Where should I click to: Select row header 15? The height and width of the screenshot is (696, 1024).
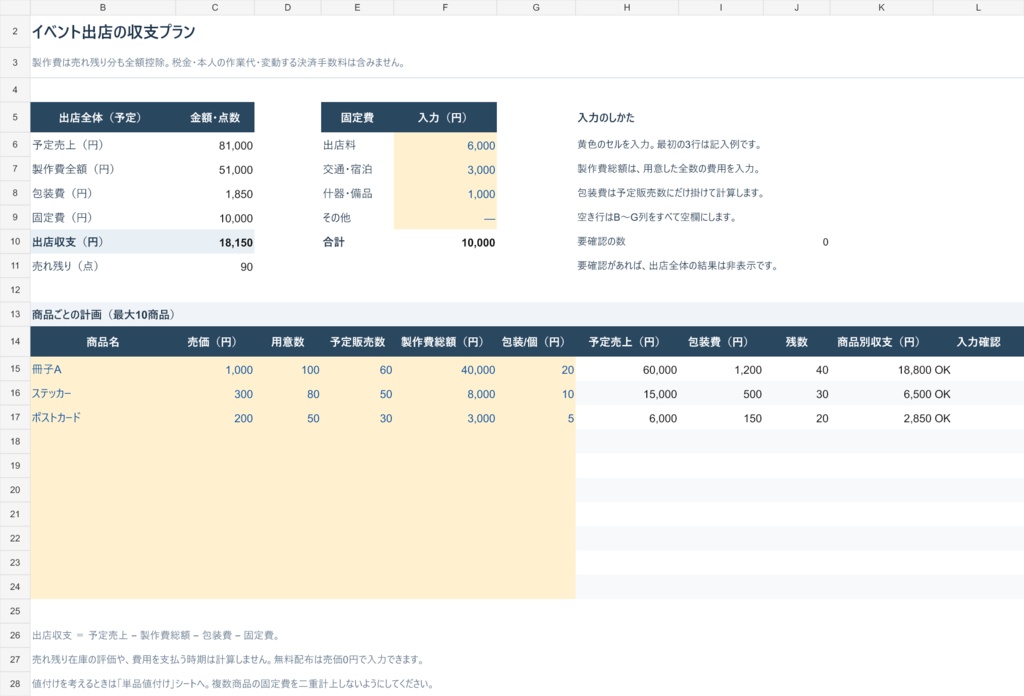click(x=15, y=369)
